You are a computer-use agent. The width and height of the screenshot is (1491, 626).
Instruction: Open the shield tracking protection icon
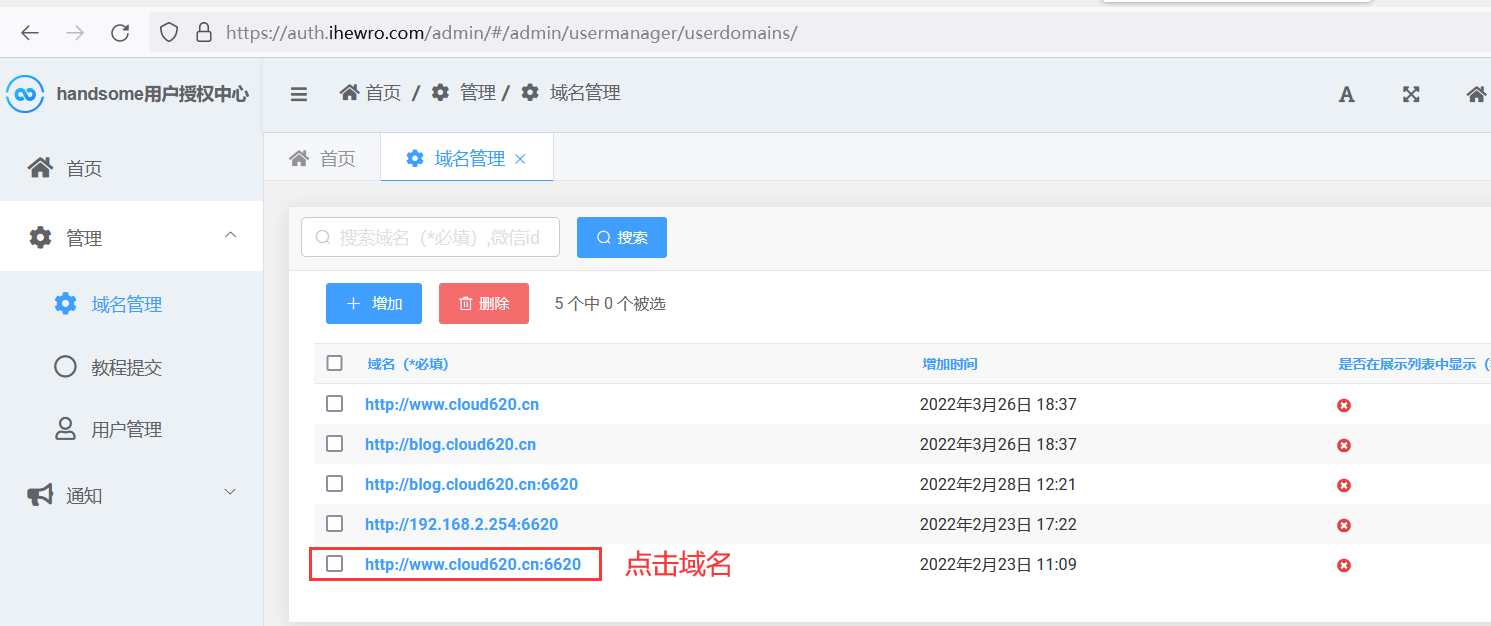pos(169,32)
